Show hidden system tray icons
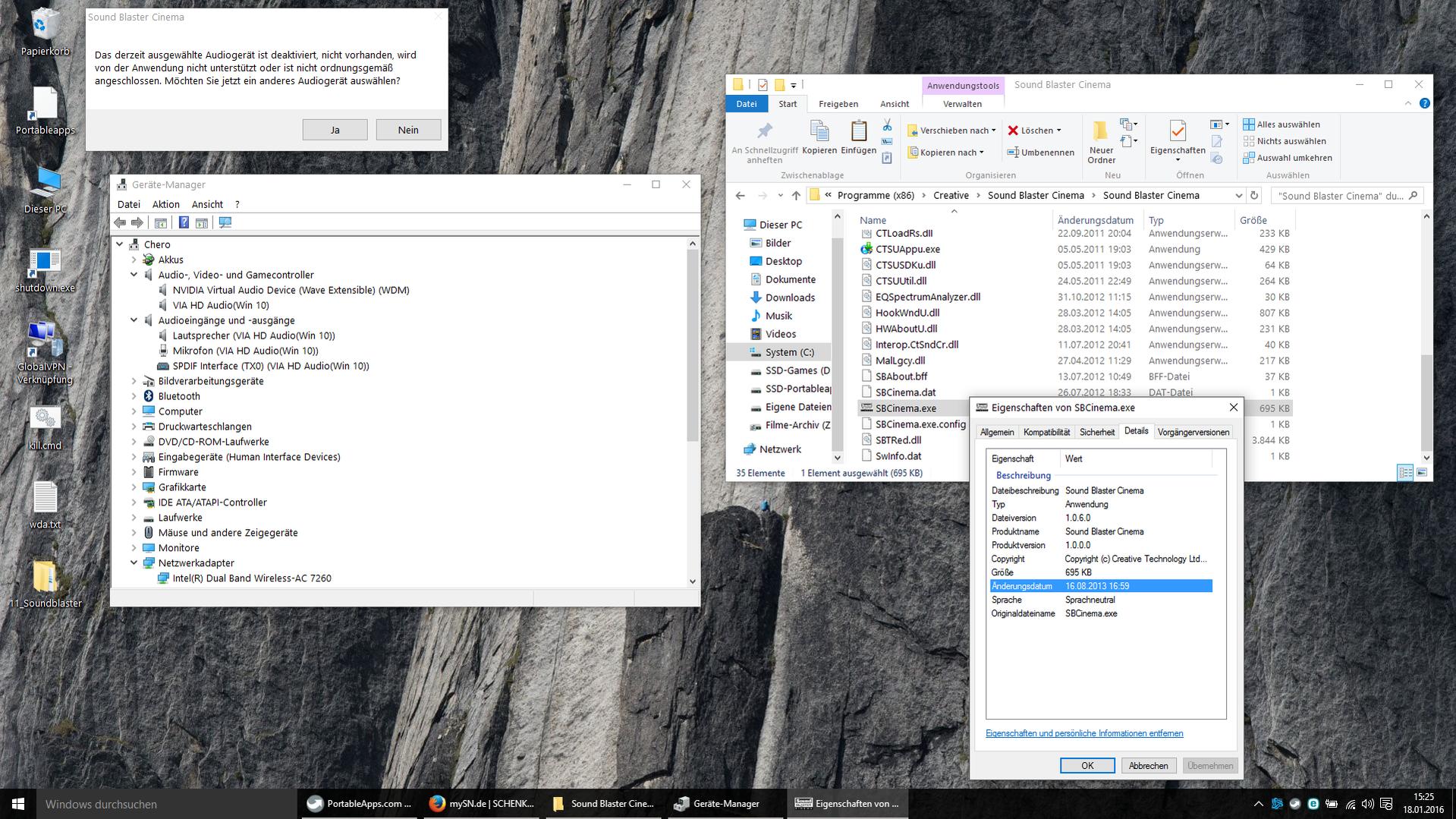The height and width of the screenshot is (819, 1456). click(x=1258, y=804)
